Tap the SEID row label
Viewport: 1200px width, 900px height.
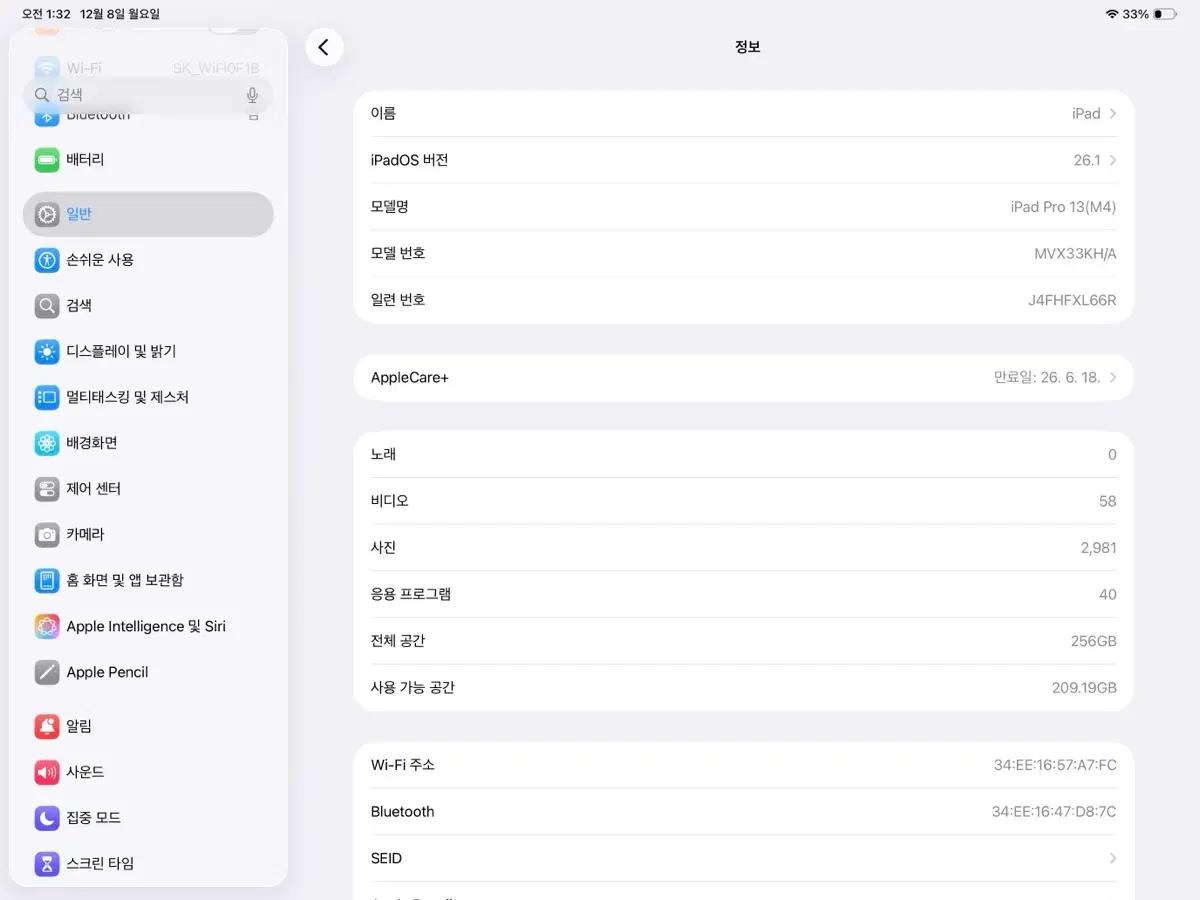(x=386, y=858)
